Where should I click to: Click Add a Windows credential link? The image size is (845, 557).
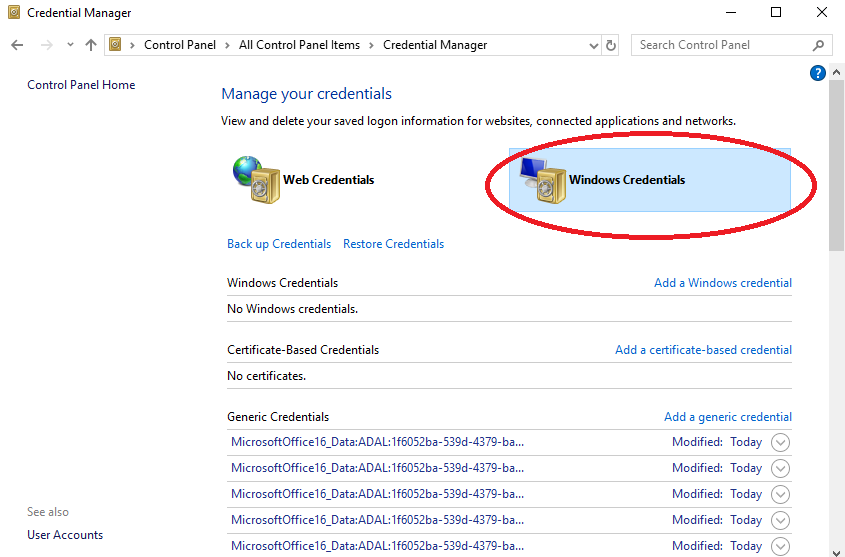click(722, 283)
